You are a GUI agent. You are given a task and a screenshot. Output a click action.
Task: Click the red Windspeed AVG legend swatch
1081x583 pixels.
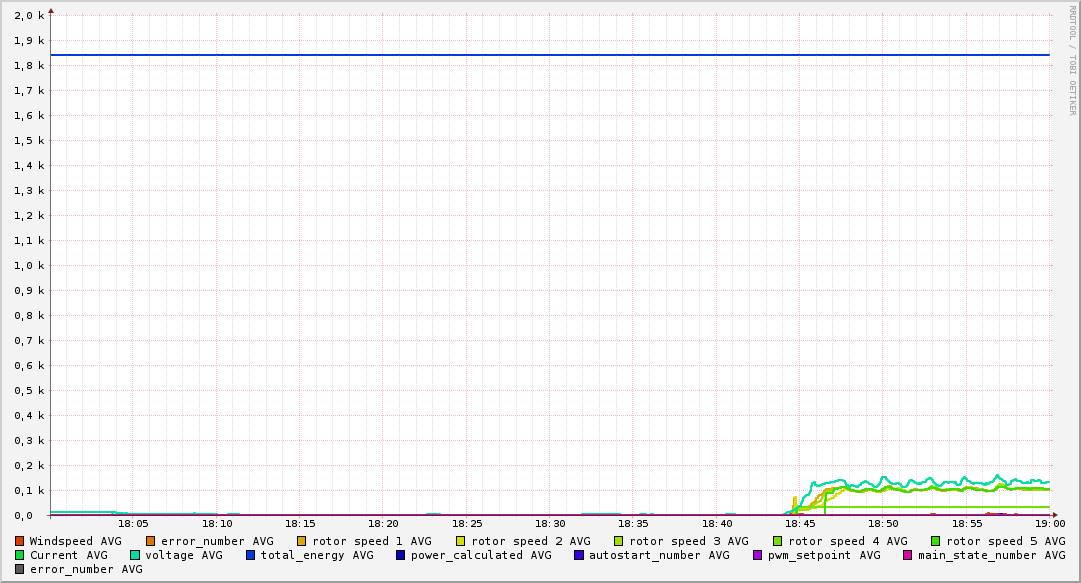click(x=19, y=541)
